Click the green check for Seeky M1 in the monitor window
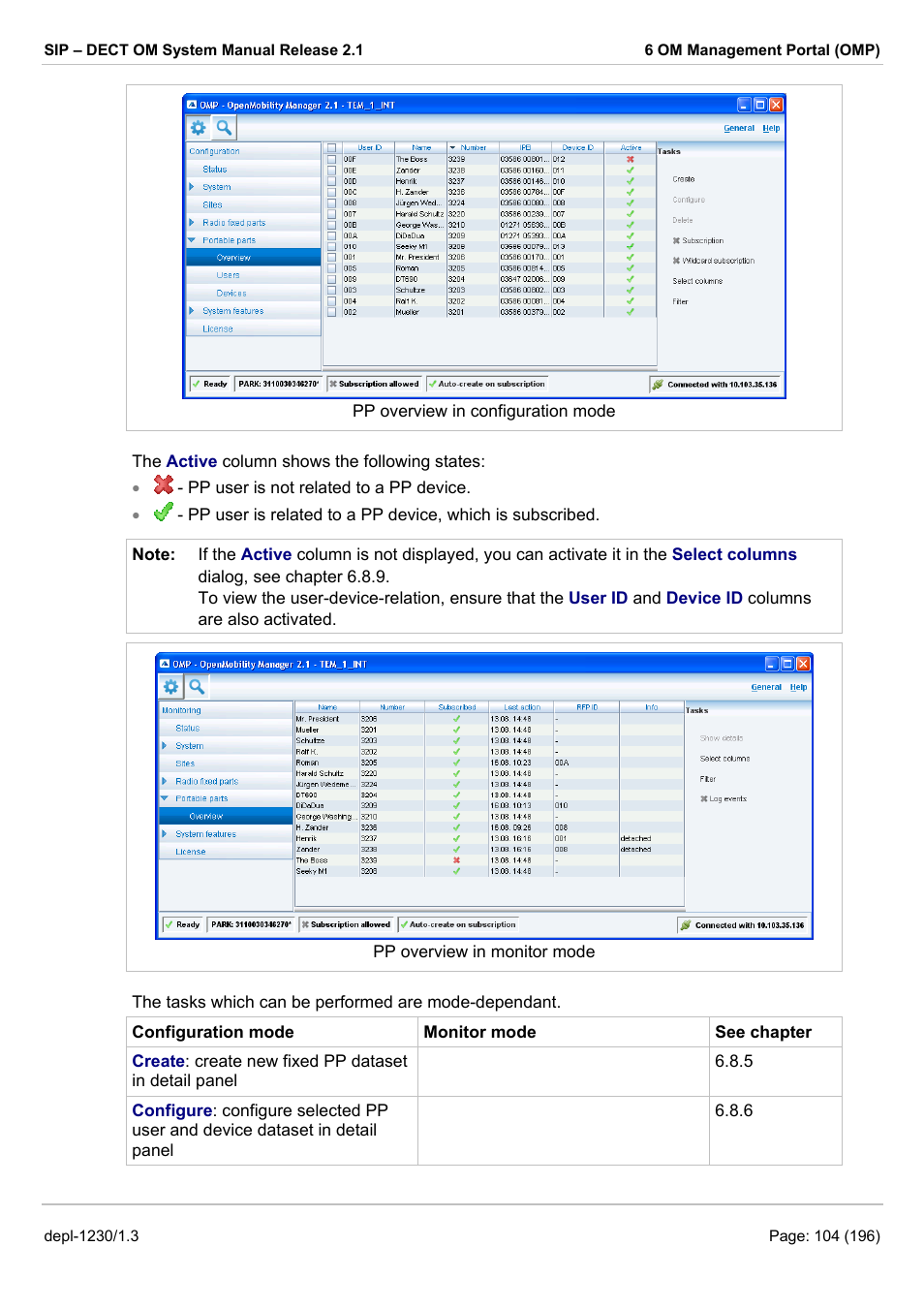 (x=456, y=871)
